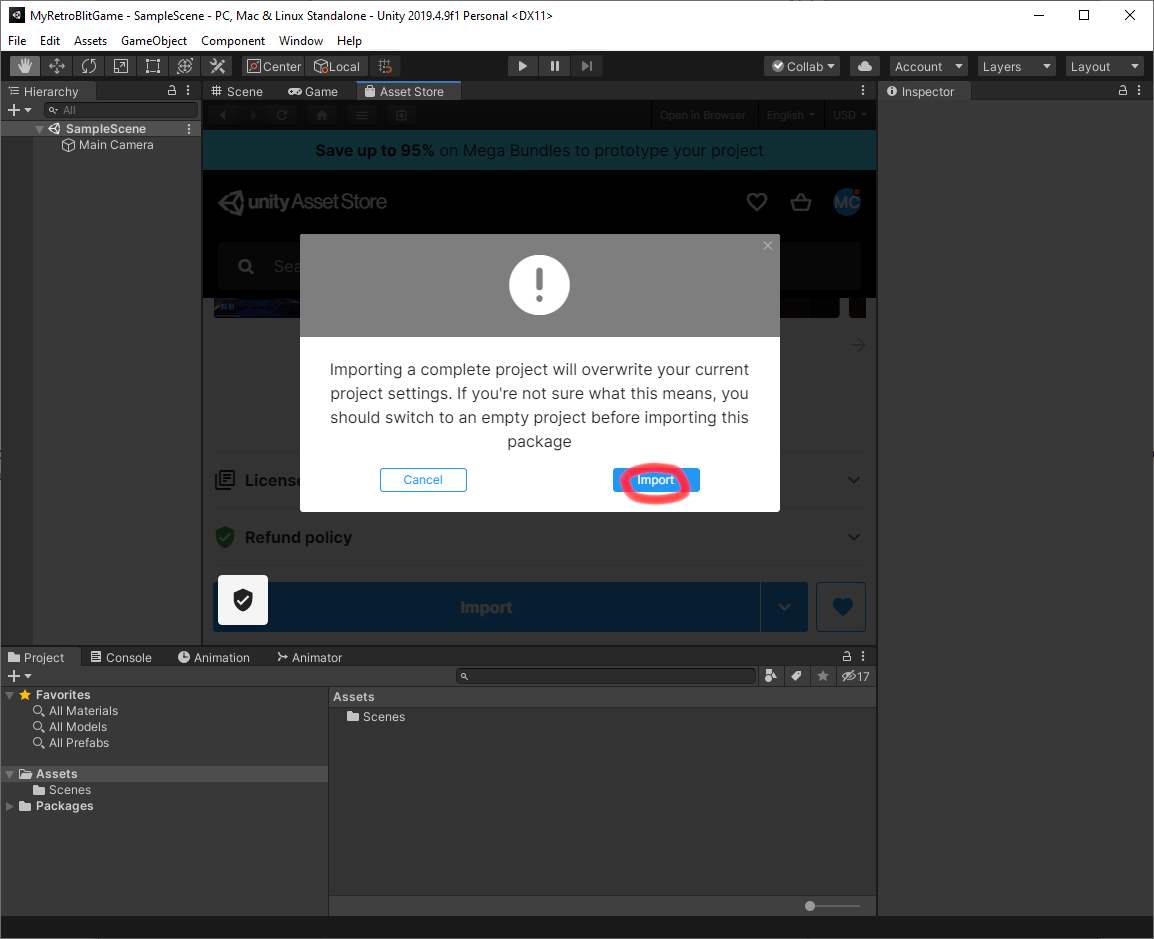Open the GameObject menu
Image resolution: width=1154 pixels, height=939 pixels.
tap(154, 40)
